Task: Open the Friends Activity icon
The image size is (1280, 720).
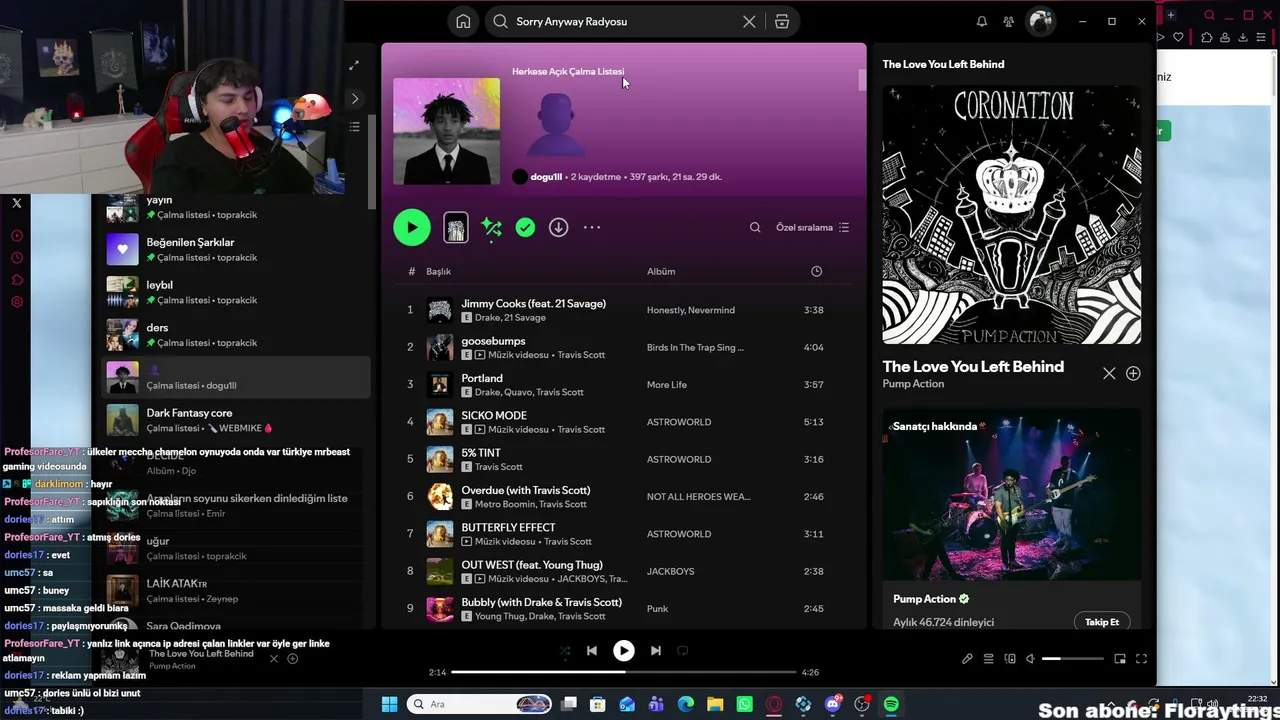Action: tap(1009, 21)
